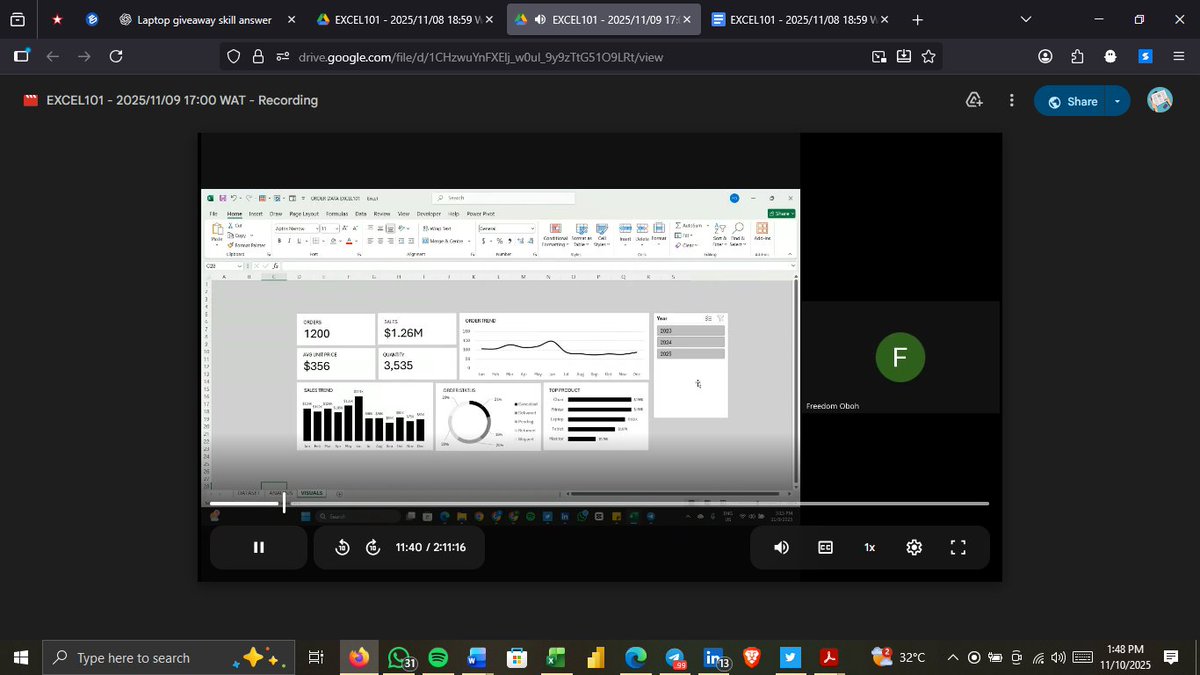
Task: Click the 'Type here to search' box
Action: click(169, 658)
